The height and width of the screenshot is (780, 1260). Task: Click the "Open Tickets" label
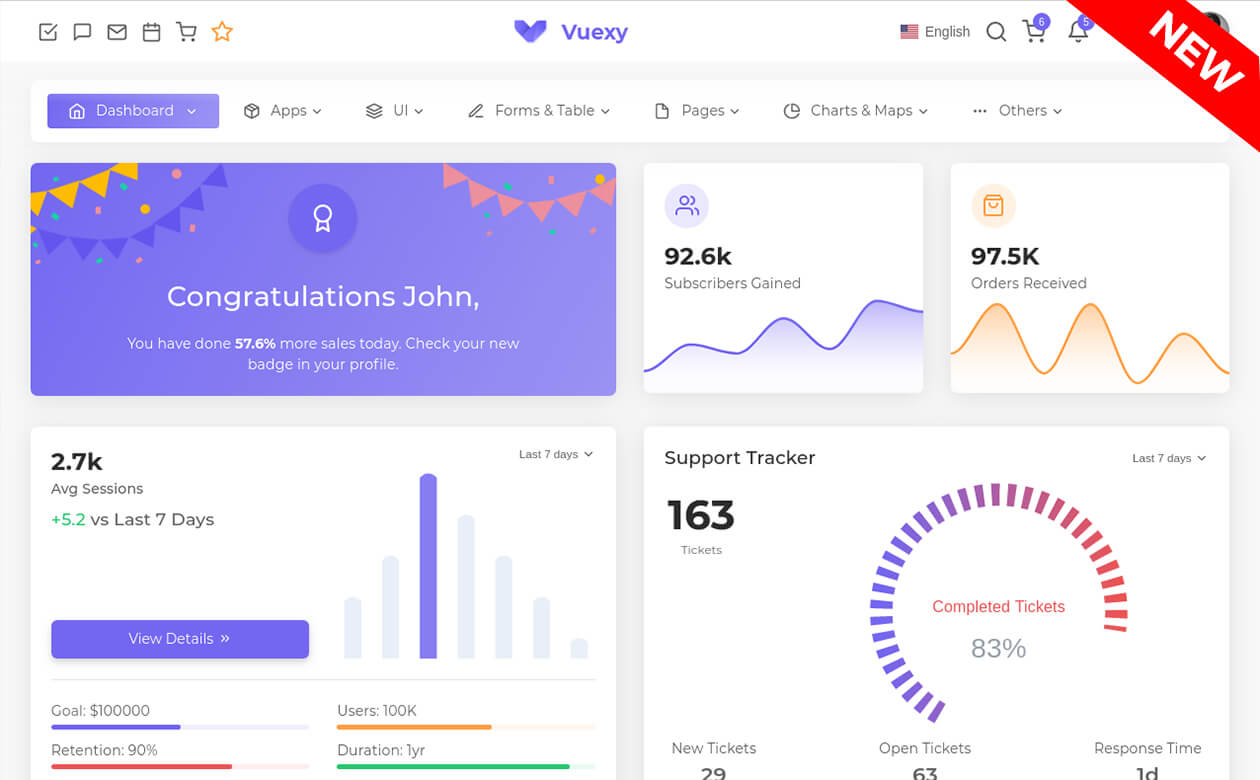[x=925, y=749]
